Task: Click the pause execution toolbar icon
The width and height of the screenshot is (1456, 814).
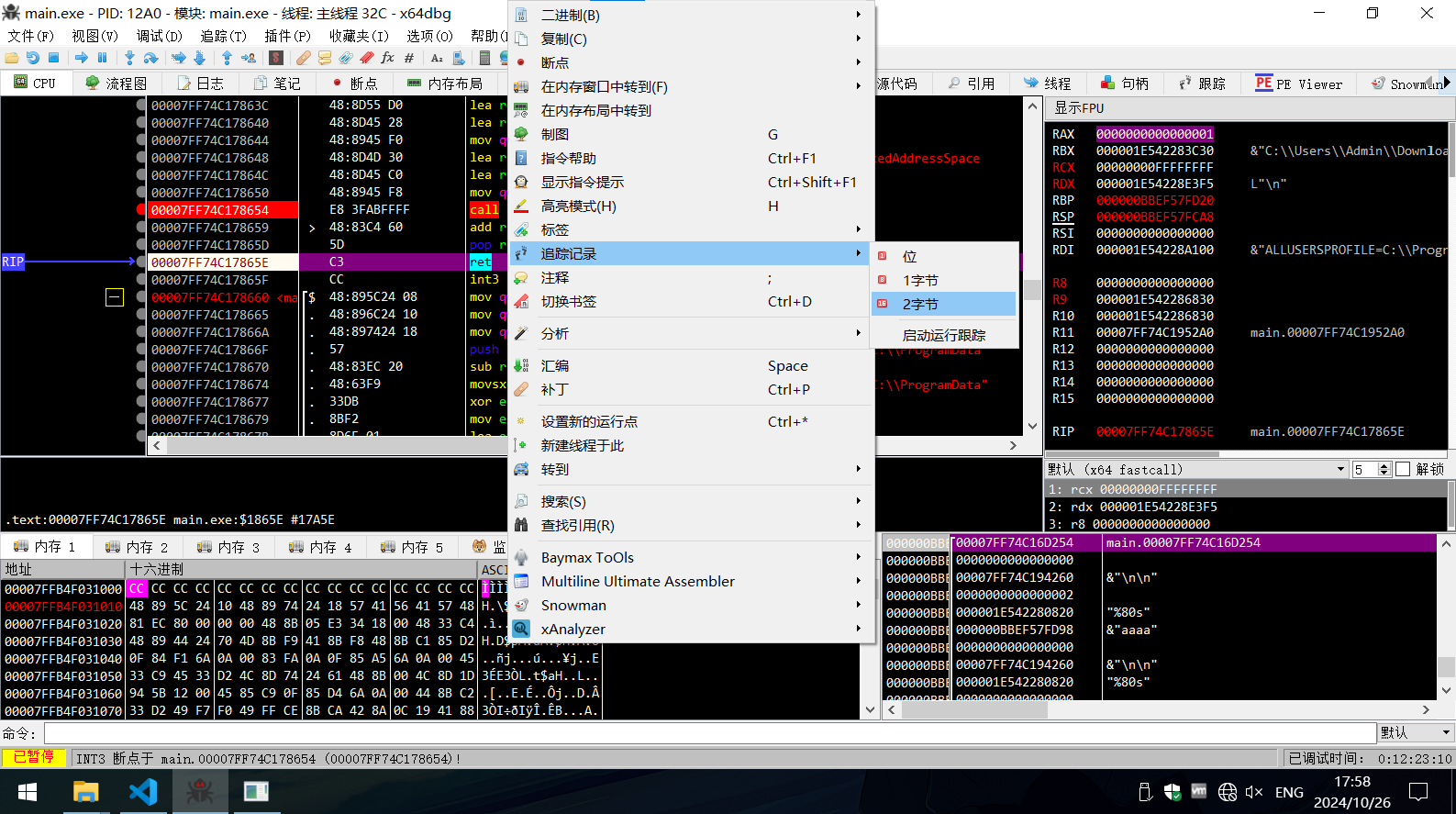Action: tap(102, 58)
